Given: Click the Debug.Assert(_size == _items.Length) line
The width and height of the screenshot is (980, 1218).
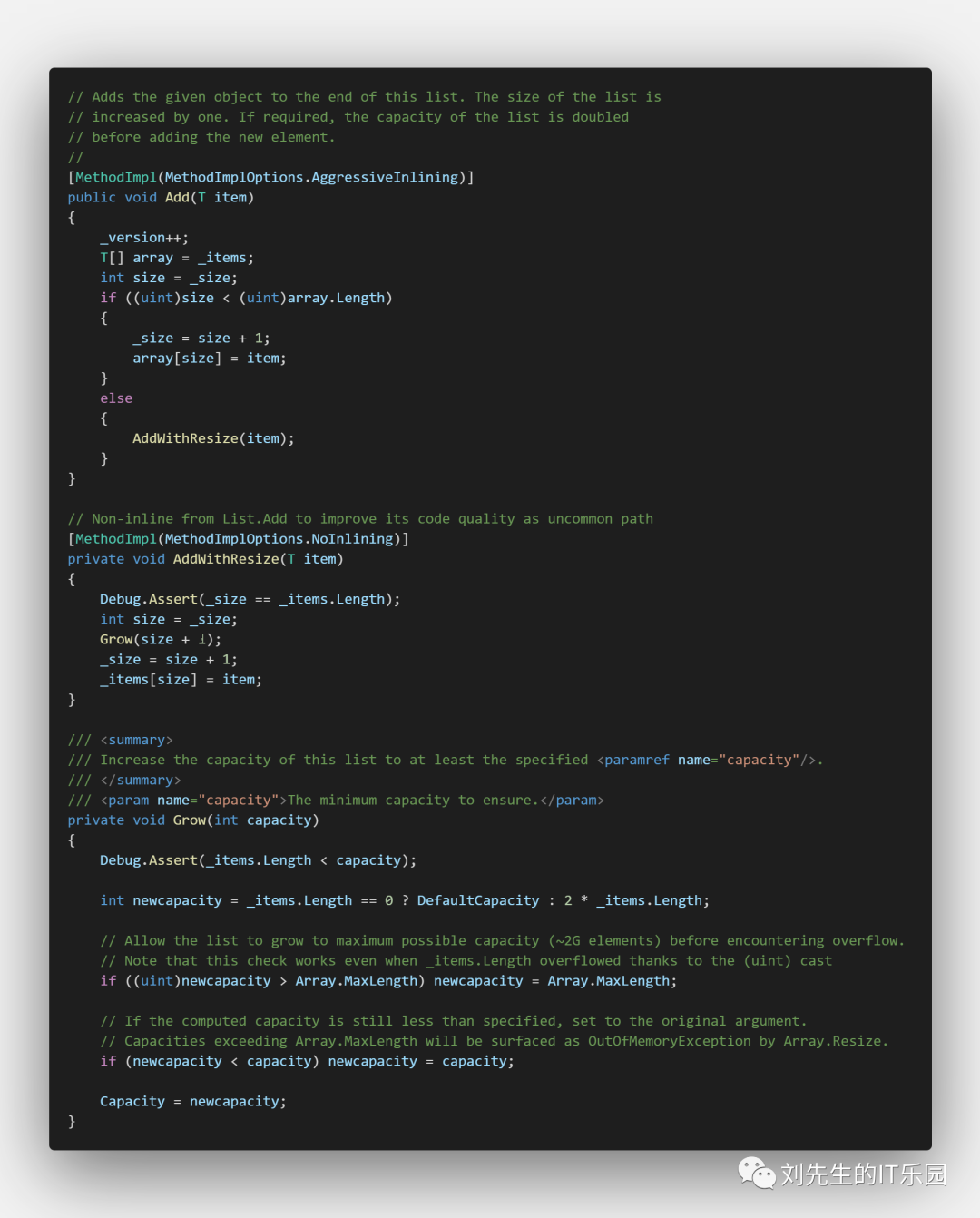Looking at the screenshot, I should coord(250,599).
